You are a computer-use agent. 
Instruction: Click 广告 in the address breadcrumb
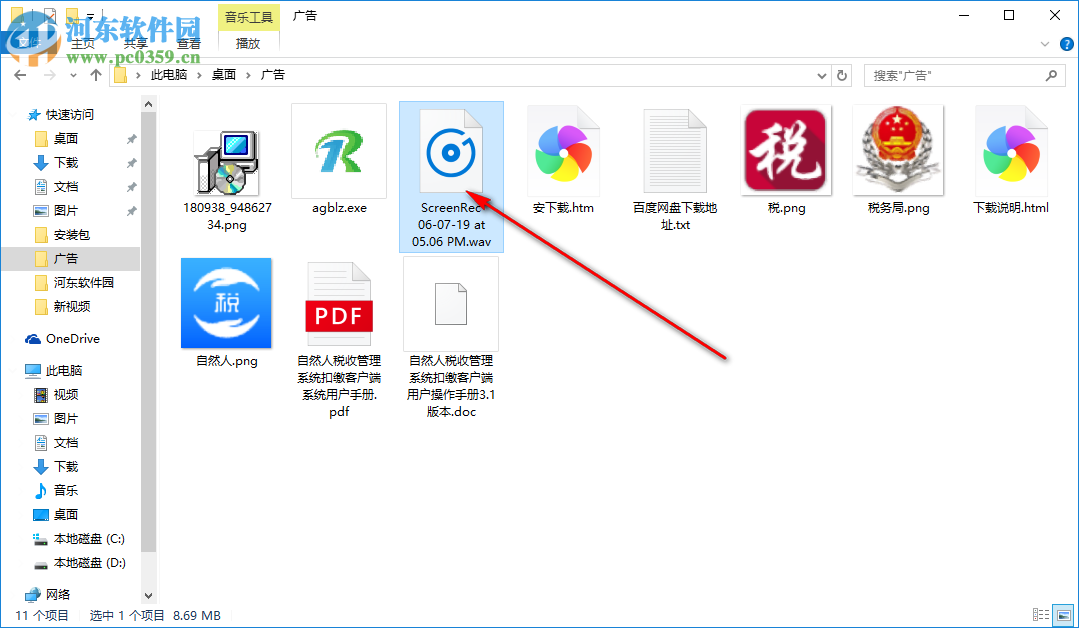(x=273, y=75)
